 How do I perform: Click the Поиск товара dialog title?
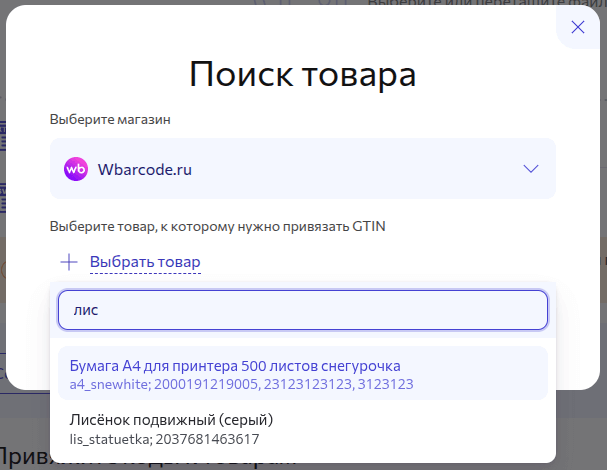(302, 75)
